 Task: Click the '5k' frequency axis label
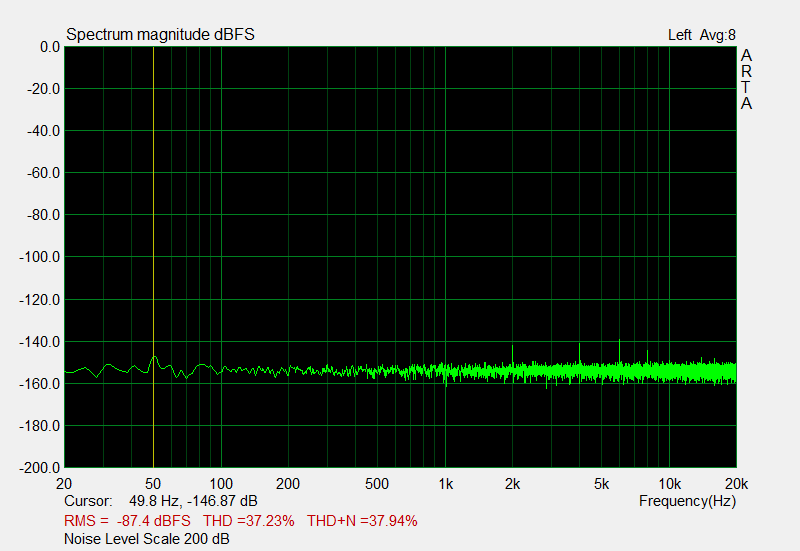point(602,484)
